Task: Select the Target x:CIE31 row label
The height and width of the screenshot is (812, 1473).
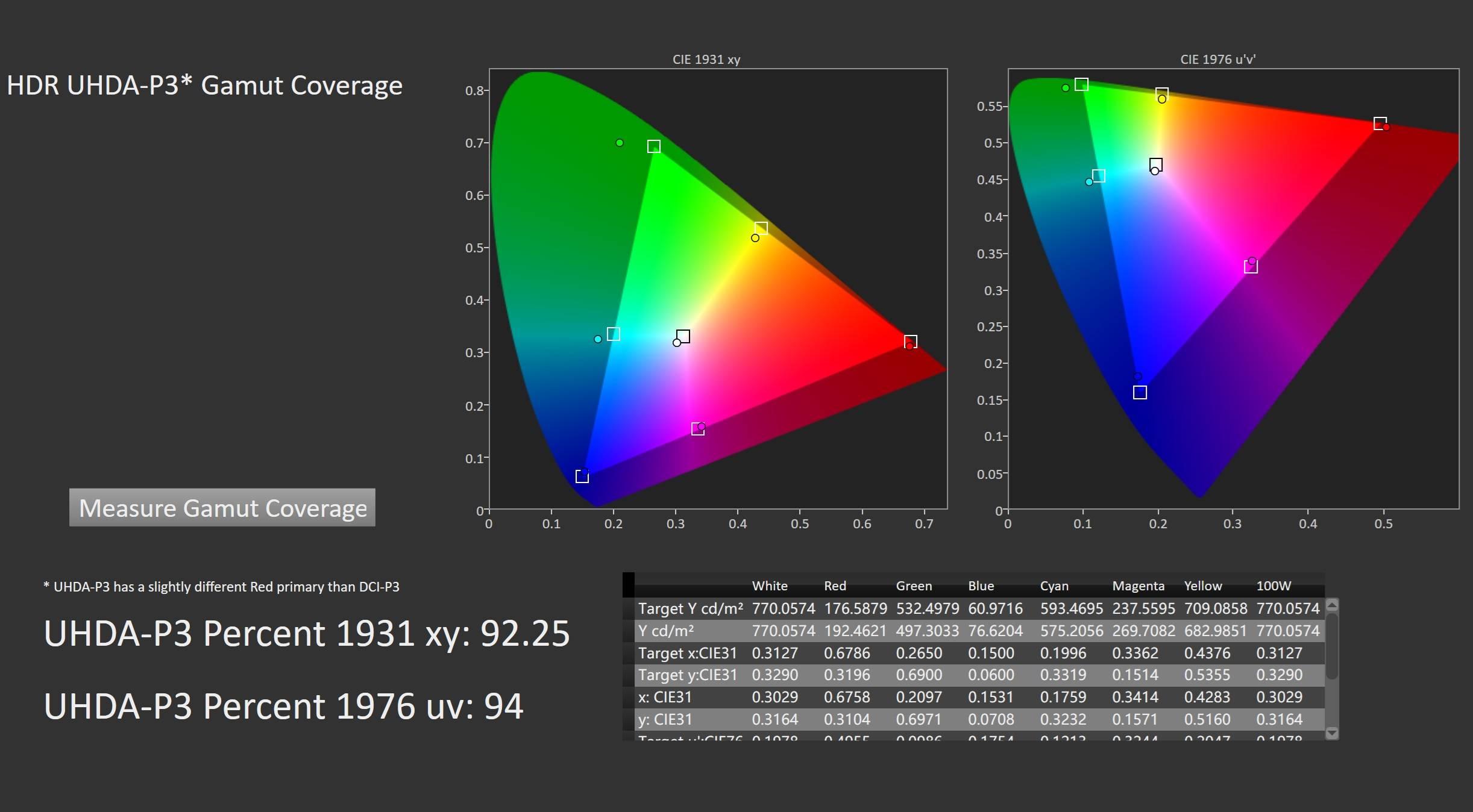Action: [x=687, y=653]
